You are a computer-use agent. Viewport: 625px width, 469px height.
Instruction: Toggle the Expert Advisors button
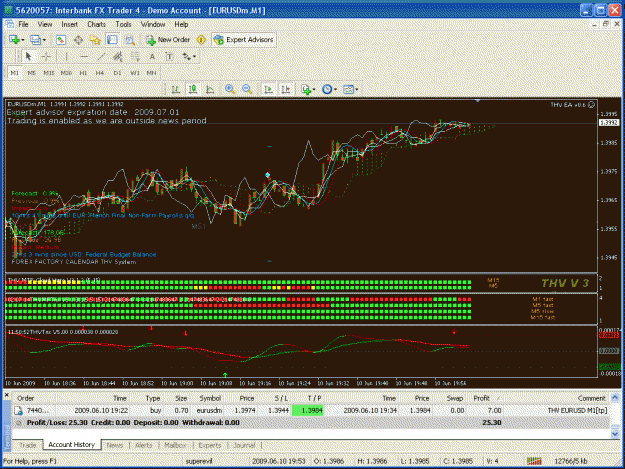244,40
